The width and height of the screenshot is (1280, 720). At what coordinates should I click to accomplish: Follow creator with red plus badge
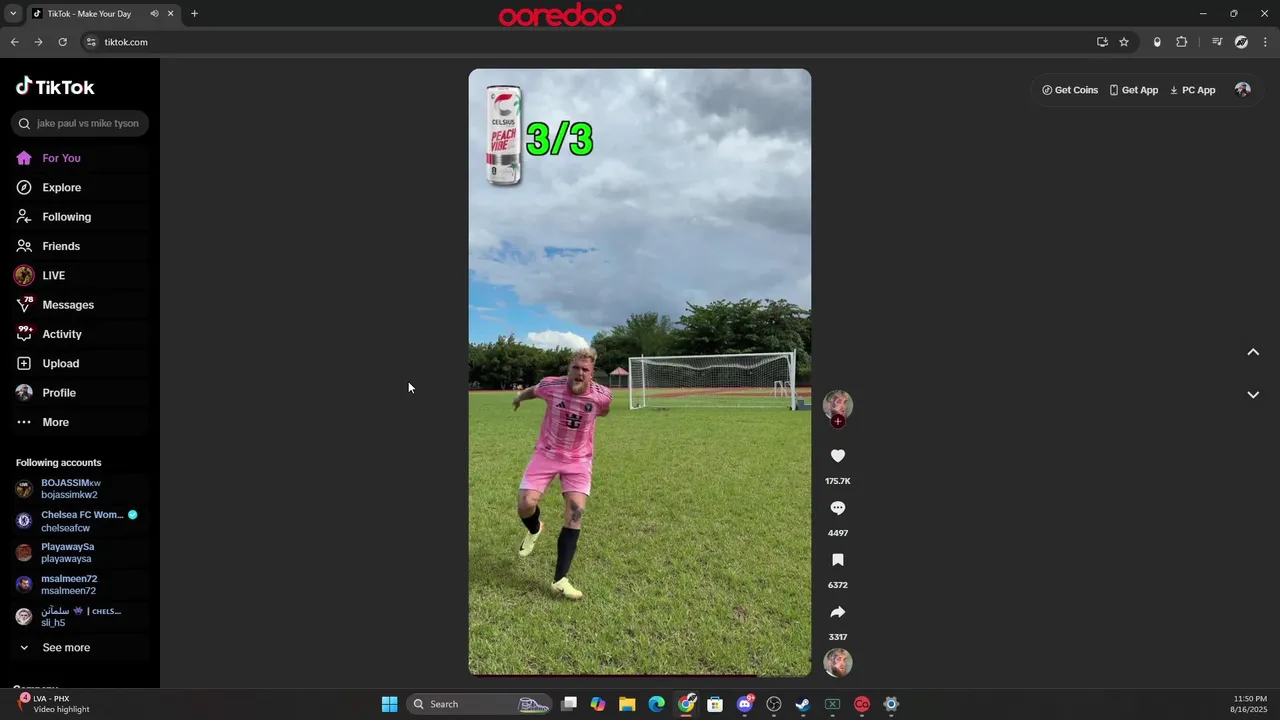point(838,422)
